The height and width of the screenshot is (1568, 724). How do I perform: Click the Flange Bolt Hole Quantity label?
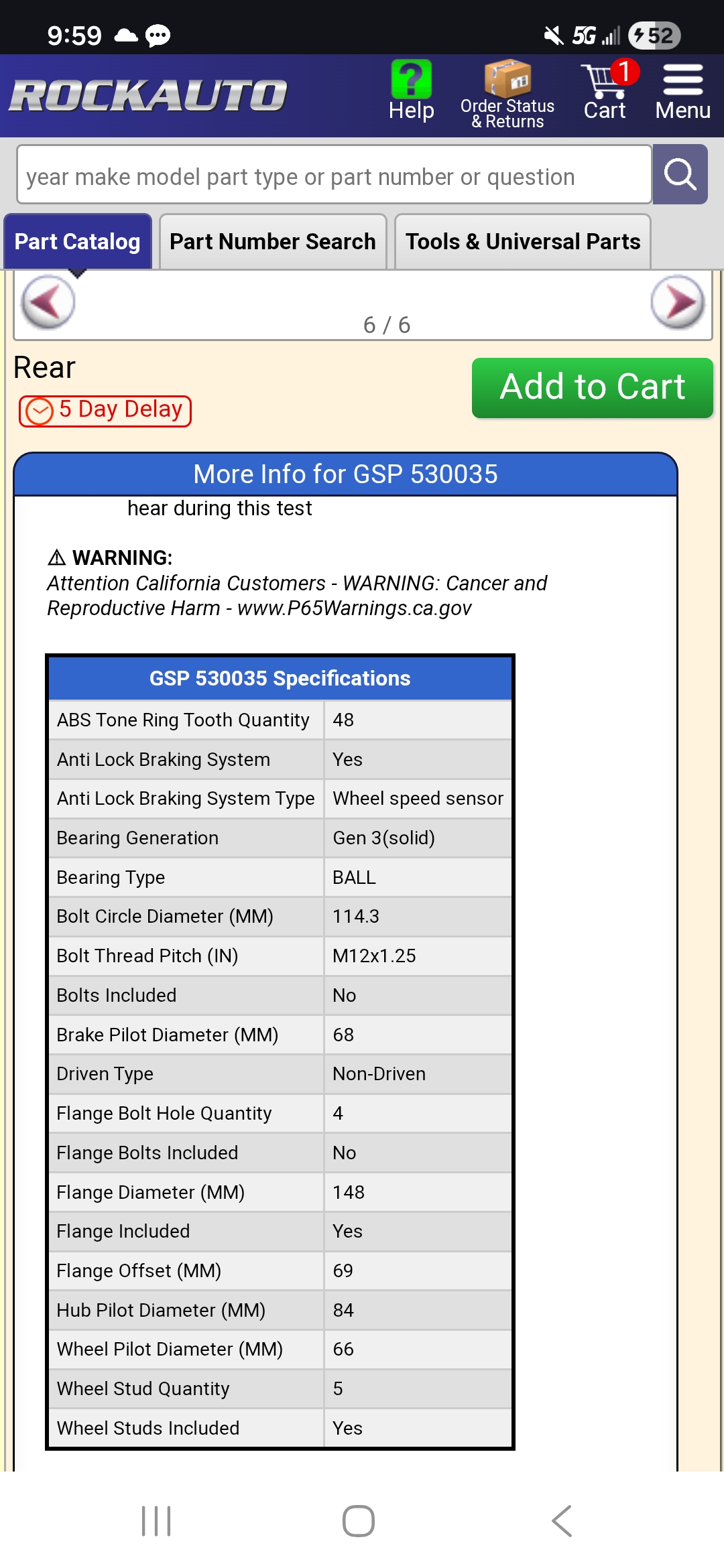pyautogui.click(x=164, y=1114)
